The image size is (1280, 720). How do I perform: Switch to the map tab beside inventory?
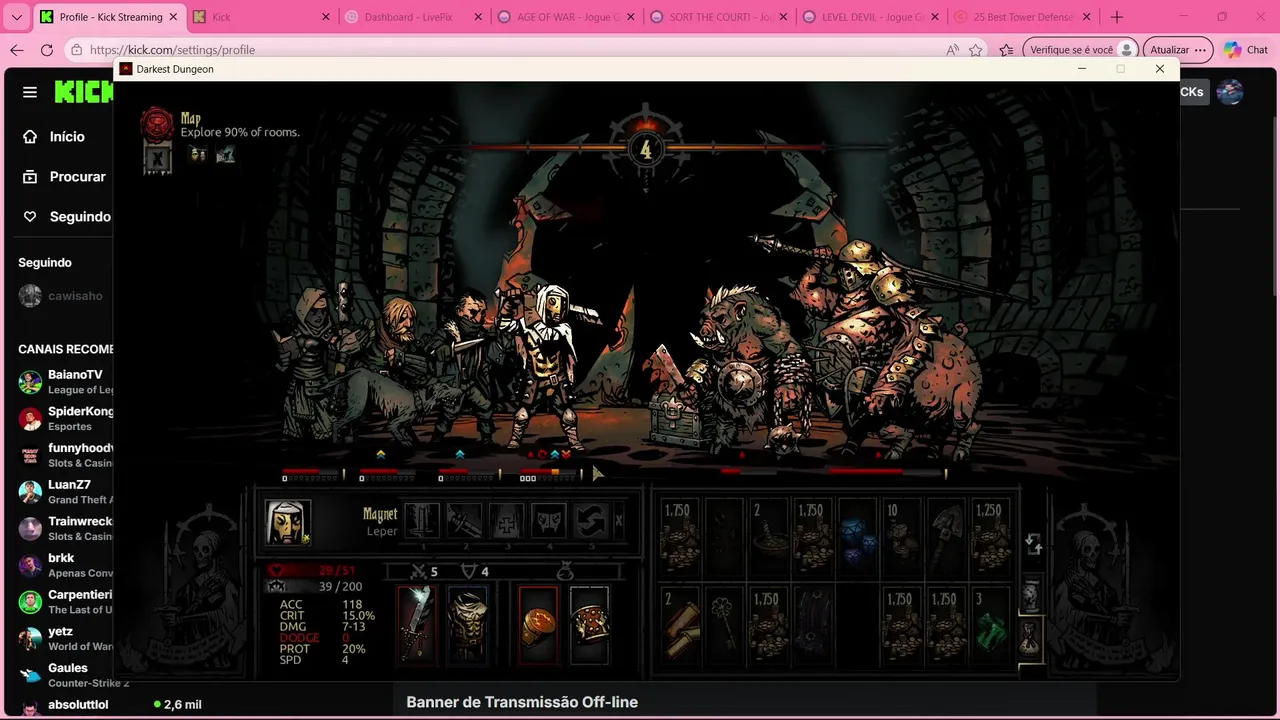1031,596
